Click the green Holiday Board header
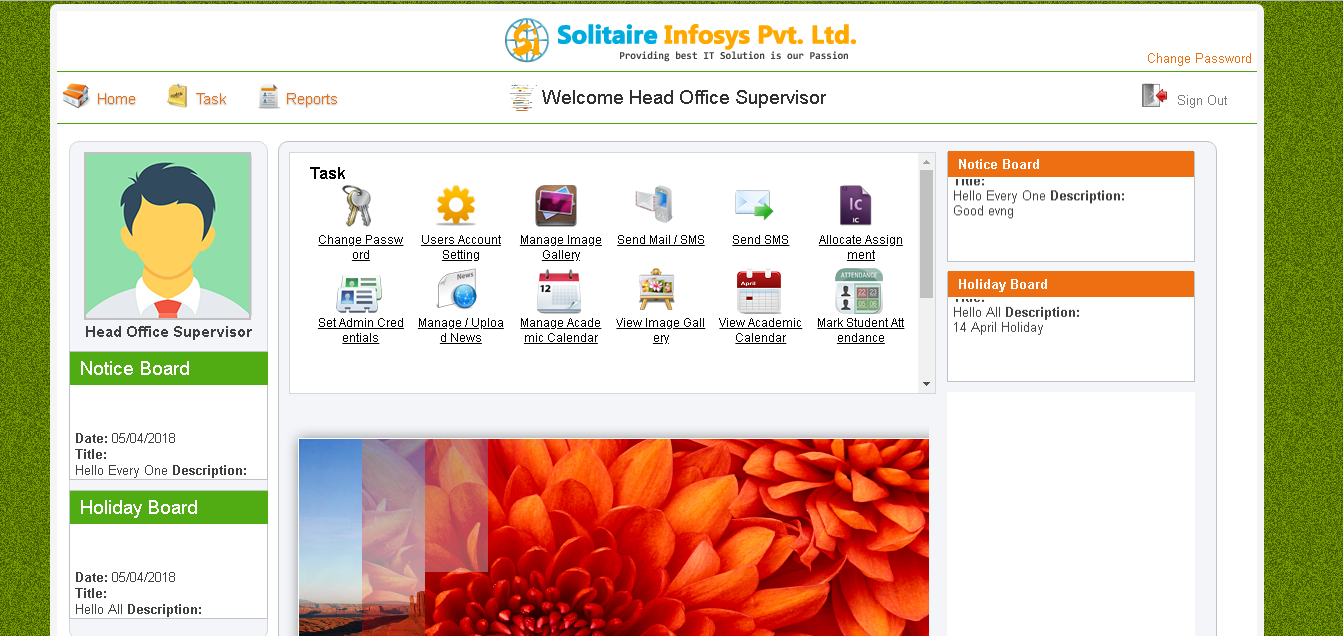Viewport: 1343px width, 636px height. point(169,507)
